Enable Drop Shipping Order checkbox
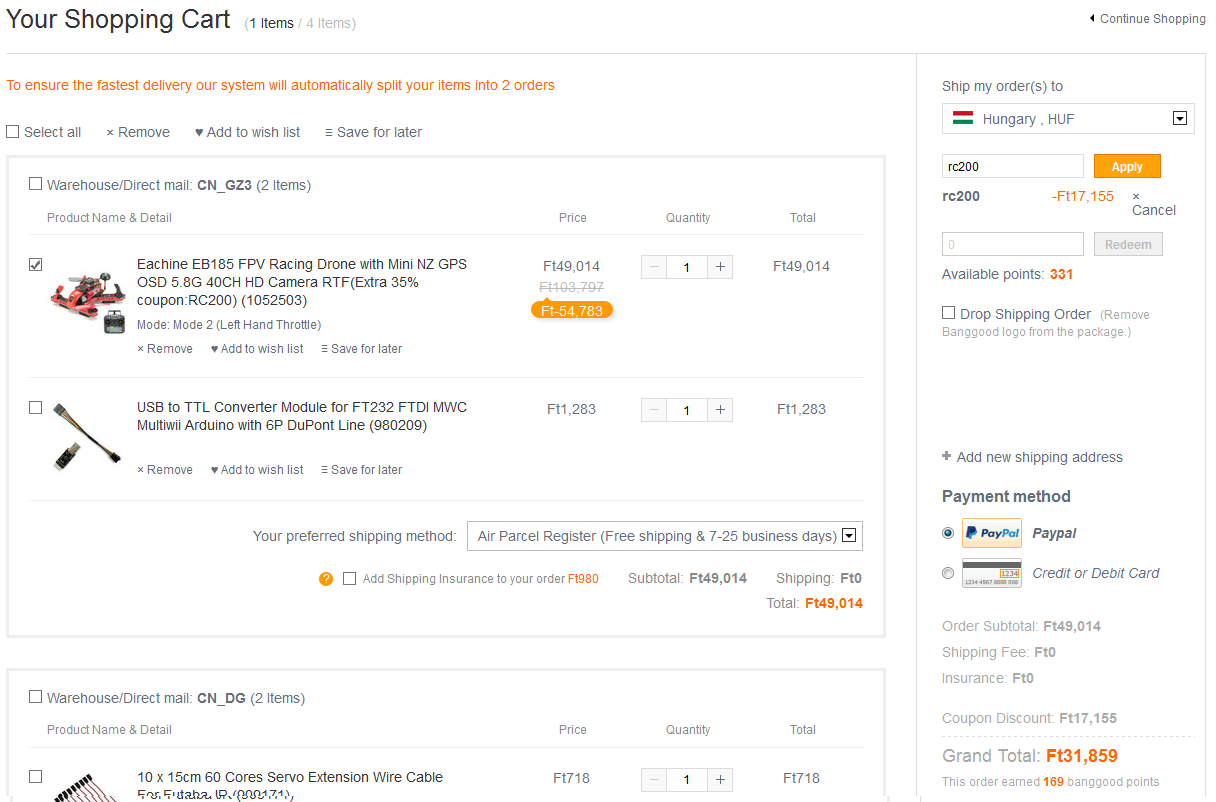The image size is (1216, 802). 948,313
